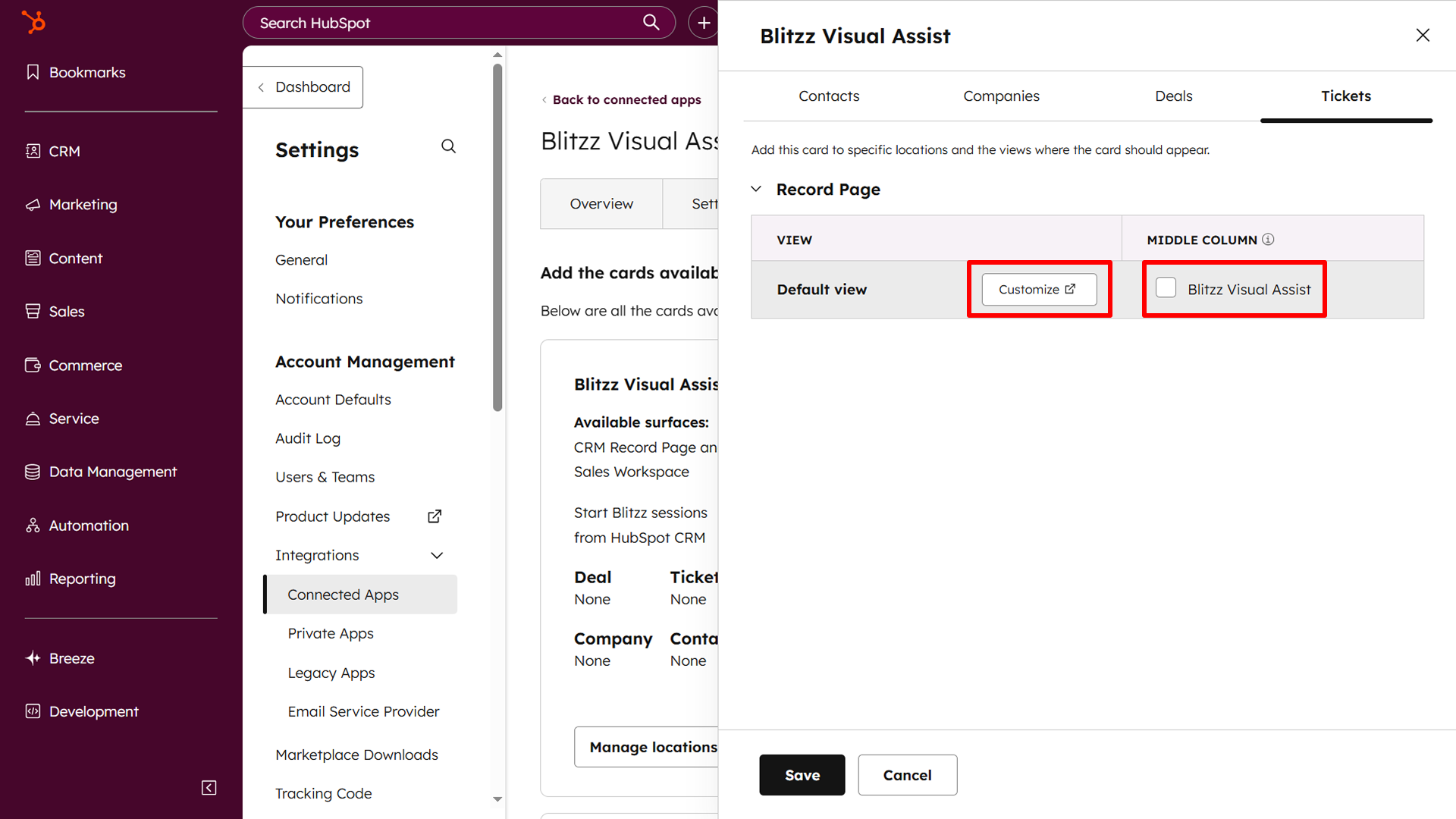1456x819 pixels.
Task: Click the plus create button near search
Action: click(704, 23)
